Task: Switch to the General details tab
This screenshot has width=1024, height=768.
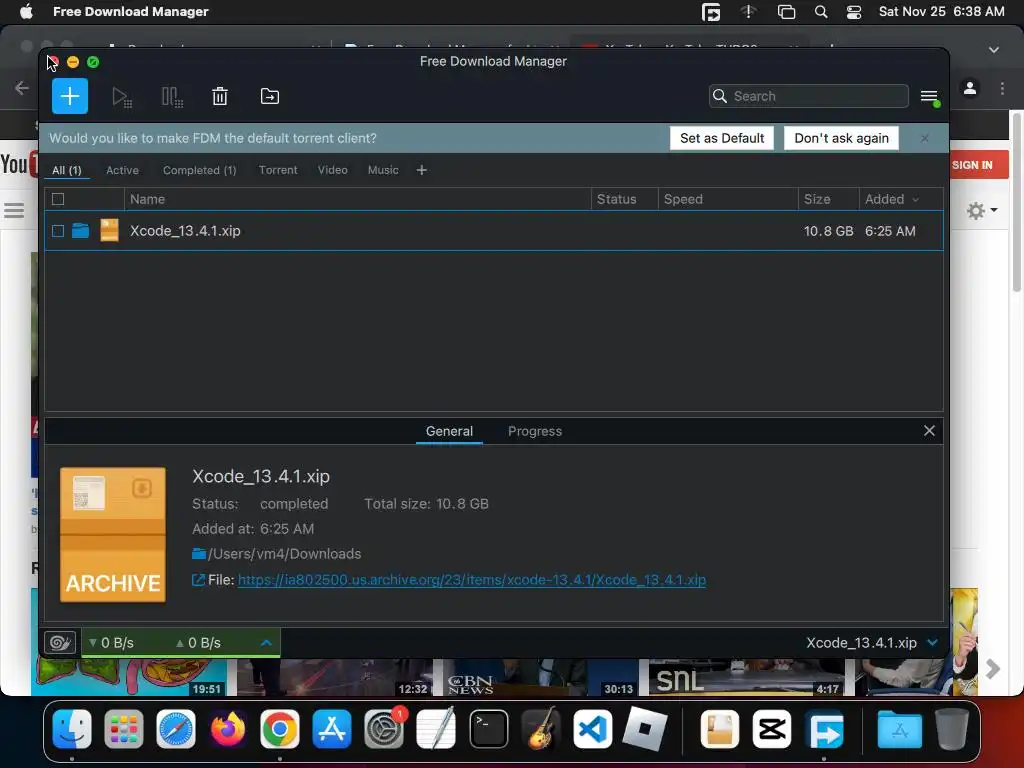Action: click(x=449, y=431)
